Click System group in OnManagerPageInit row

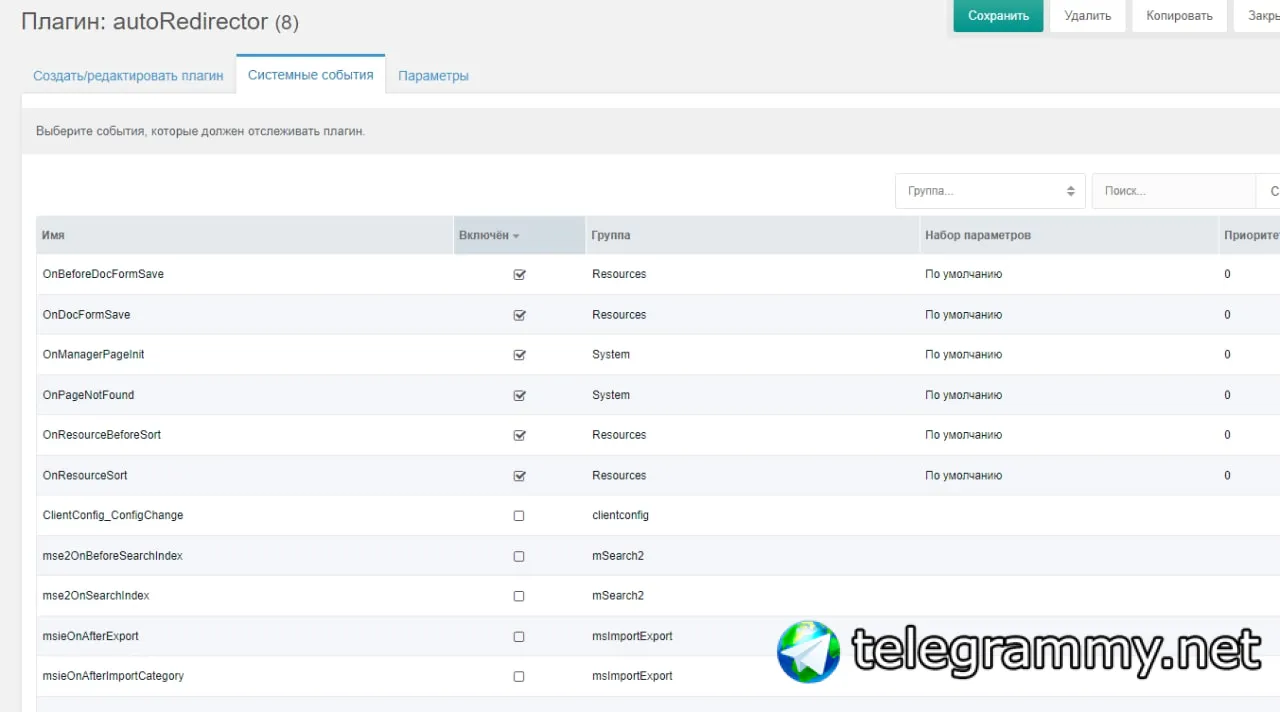coord(611,355)
